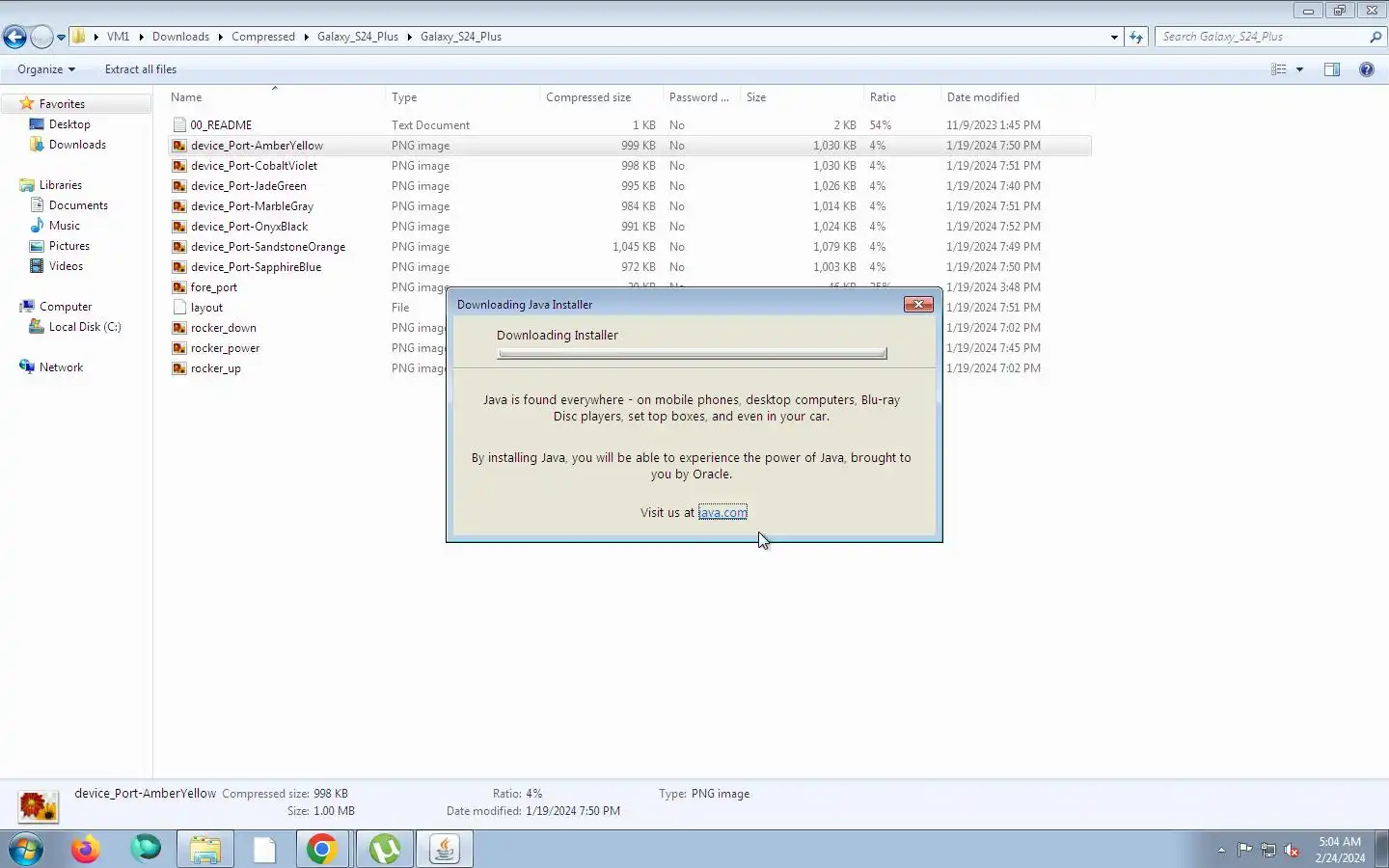Open Local Disk (C:)
Viewport: 1389px width, 868px height.
[85, 327]
